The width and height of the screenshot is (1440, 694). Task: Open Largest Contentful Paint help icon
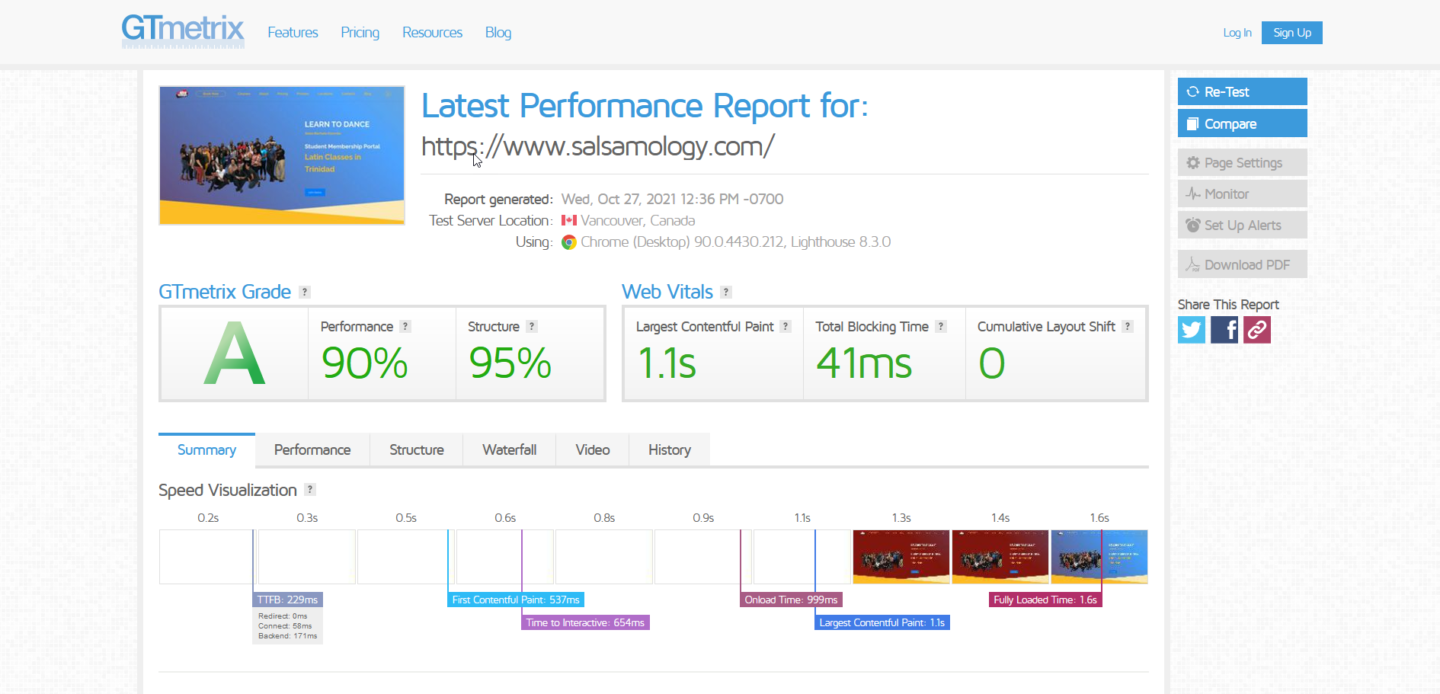[786, 327]
